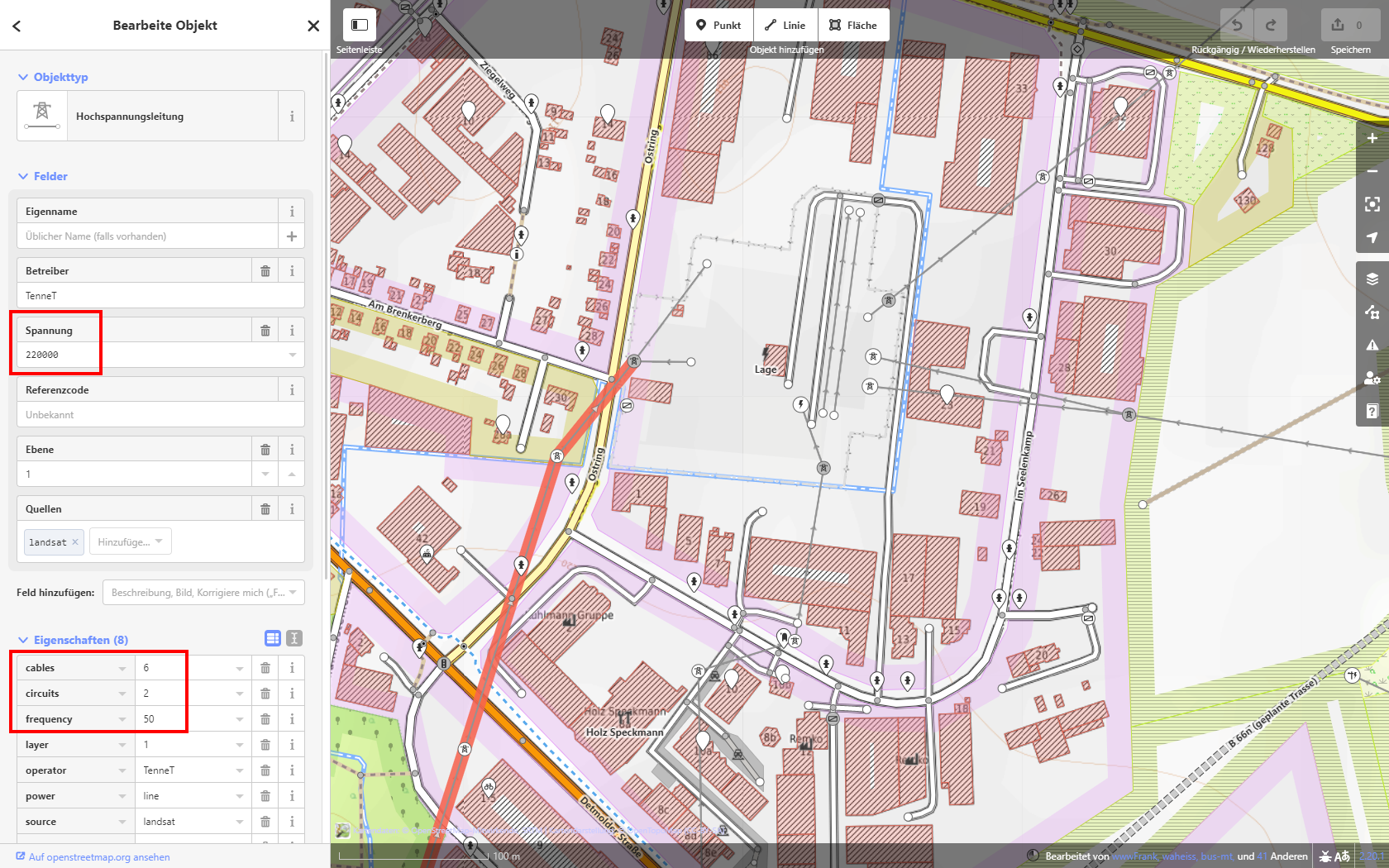
Task: Open background layers panel
Action: pyautogui.click(x=1372, y=279)
